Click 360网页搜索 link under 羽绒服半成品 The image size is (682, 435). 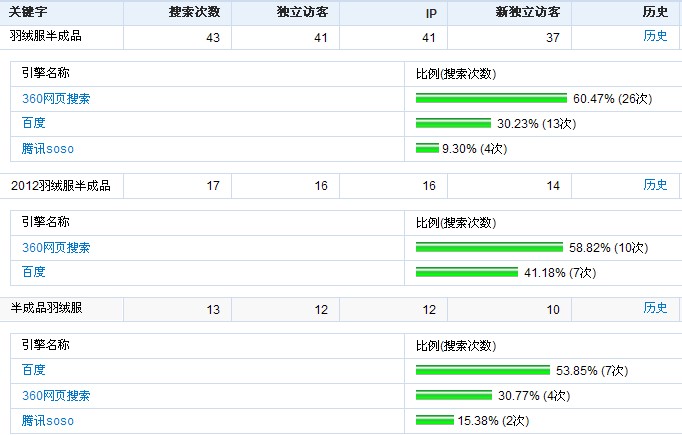[56, 98]
